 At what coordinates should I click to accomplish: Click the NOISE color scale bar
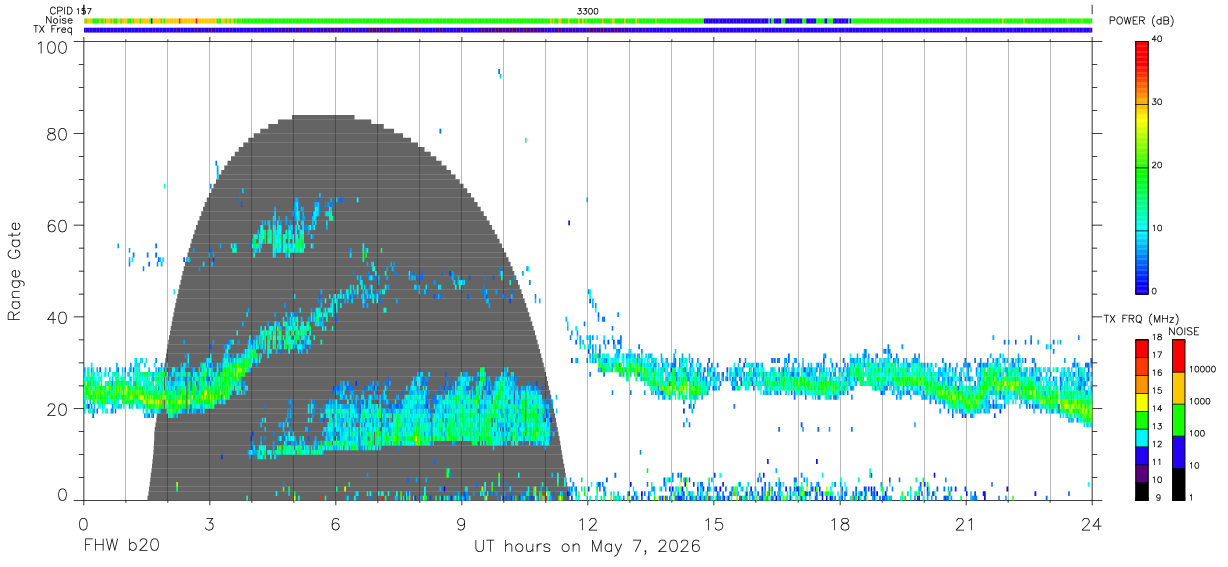pyautogui.click(x=1178, y=420)
